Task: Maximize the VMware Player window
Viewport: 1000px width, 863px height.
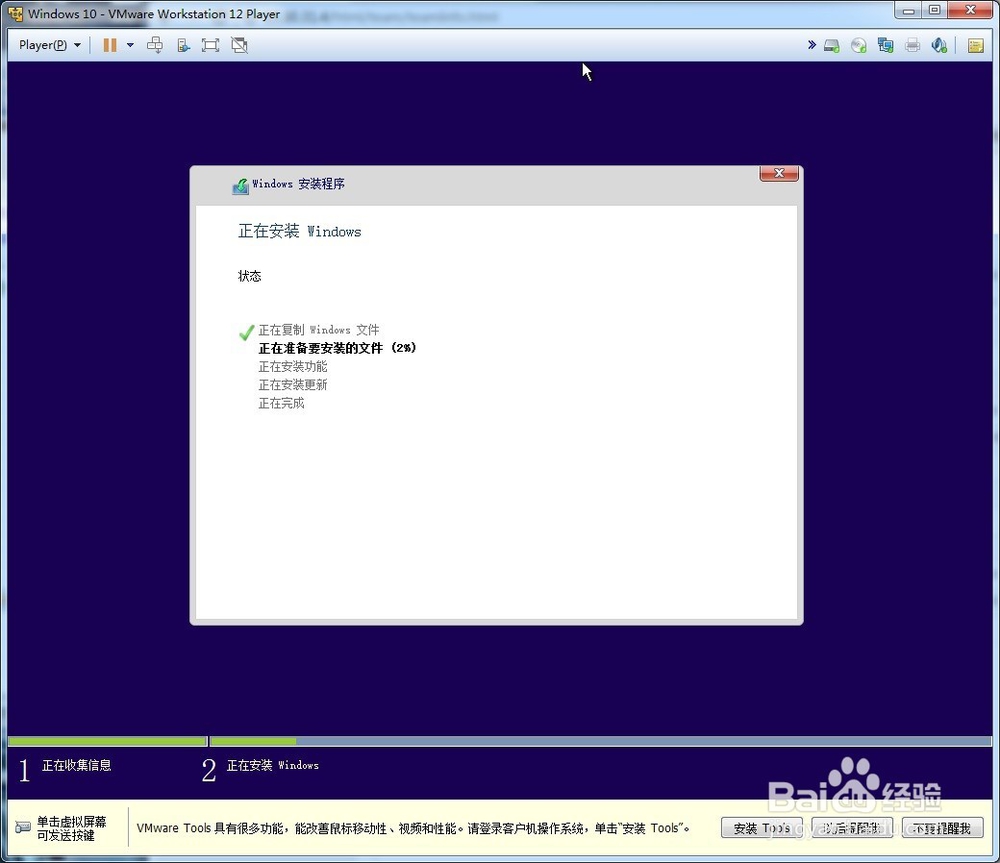Action: pyautogui.click(x=934, y=11)
